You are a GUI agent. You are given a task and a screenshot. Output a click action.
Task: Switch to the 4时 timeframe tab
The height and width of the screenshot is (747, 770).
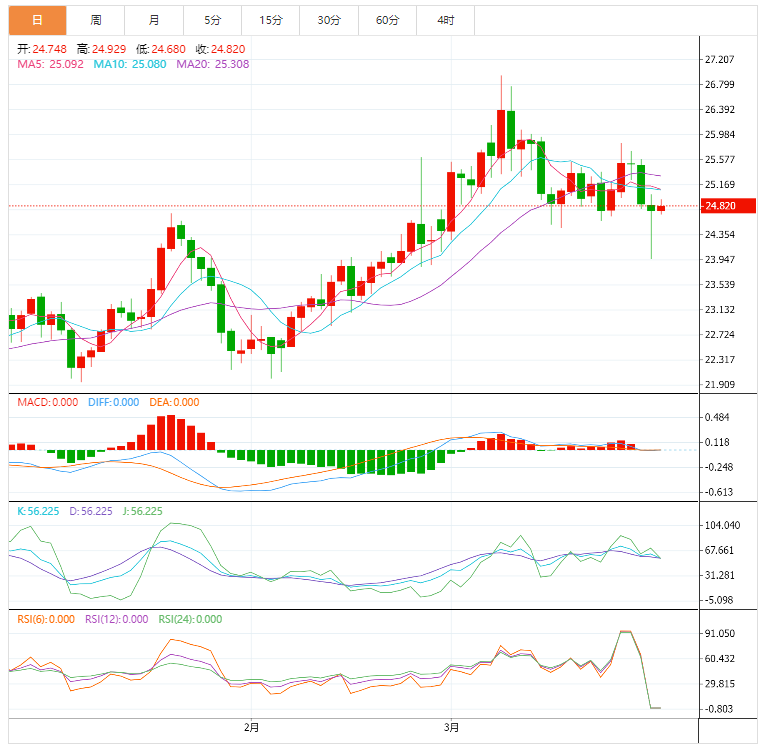[445, 20]
